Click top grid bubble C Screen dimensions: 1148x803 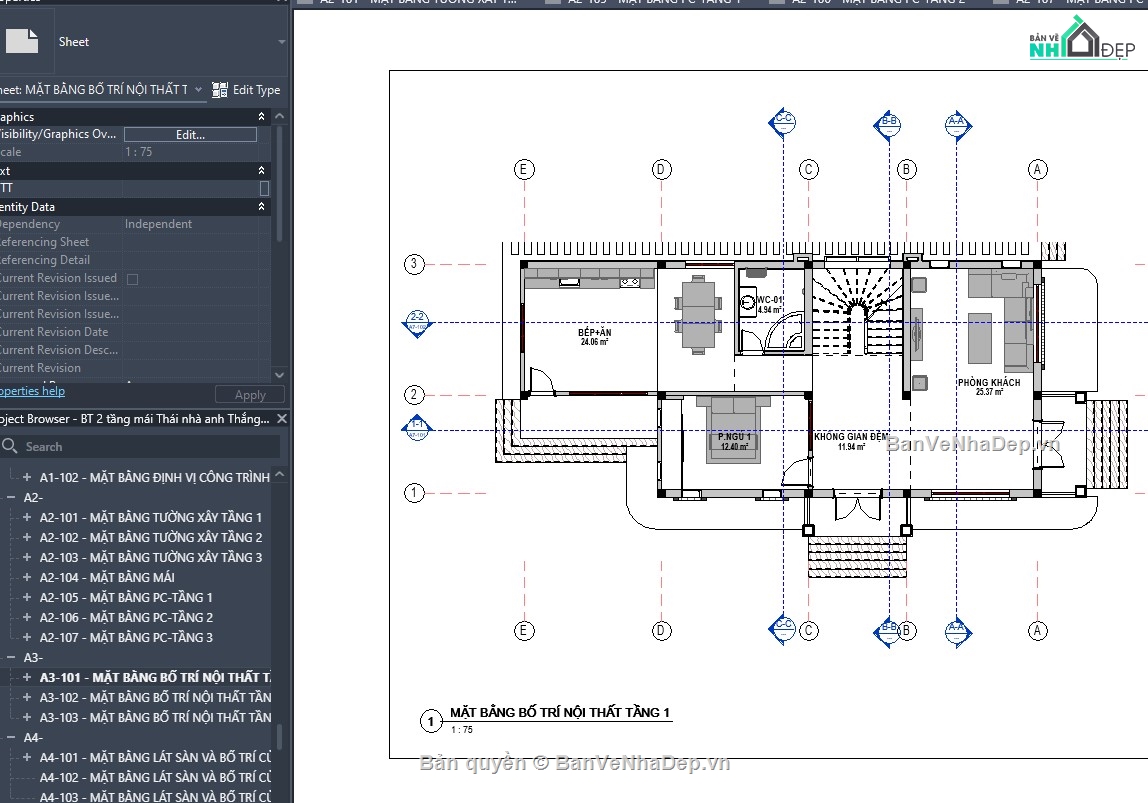click(x=808, y=170)
